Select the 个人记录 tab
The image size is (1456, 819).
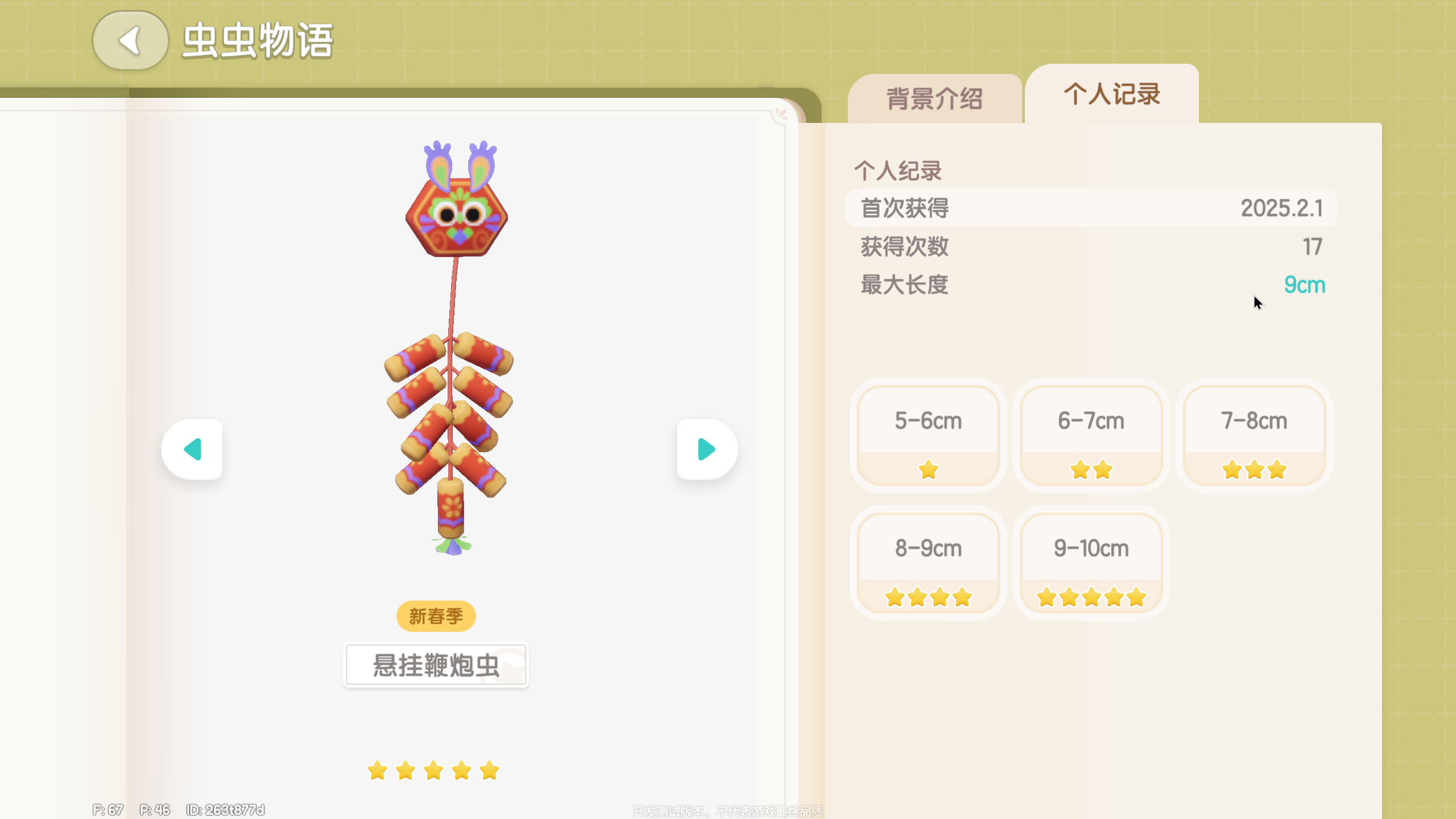click(1112, 94)
